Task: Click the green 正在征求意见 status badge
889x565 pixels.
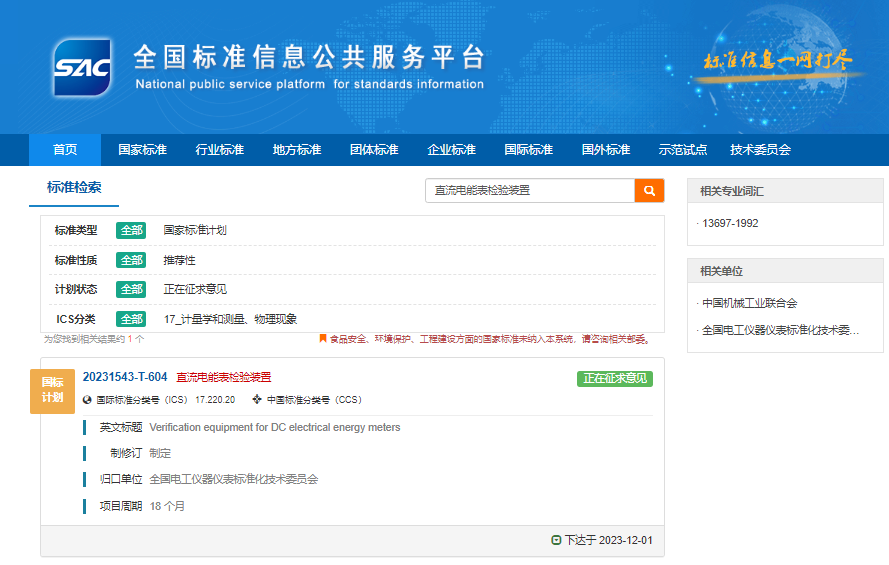Action: [614, 378]
